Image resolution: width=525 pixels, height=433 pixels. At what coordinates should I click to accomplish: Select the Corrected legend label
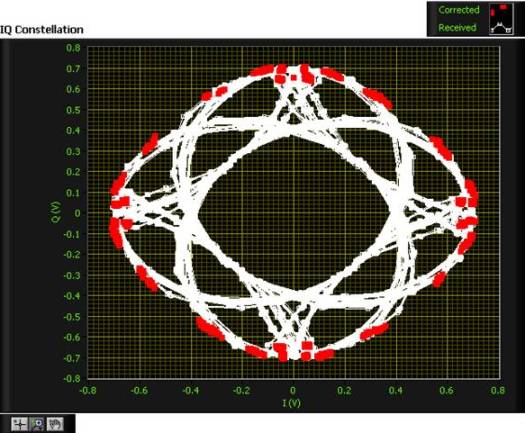pyautogui.click(x=459, y=10)
